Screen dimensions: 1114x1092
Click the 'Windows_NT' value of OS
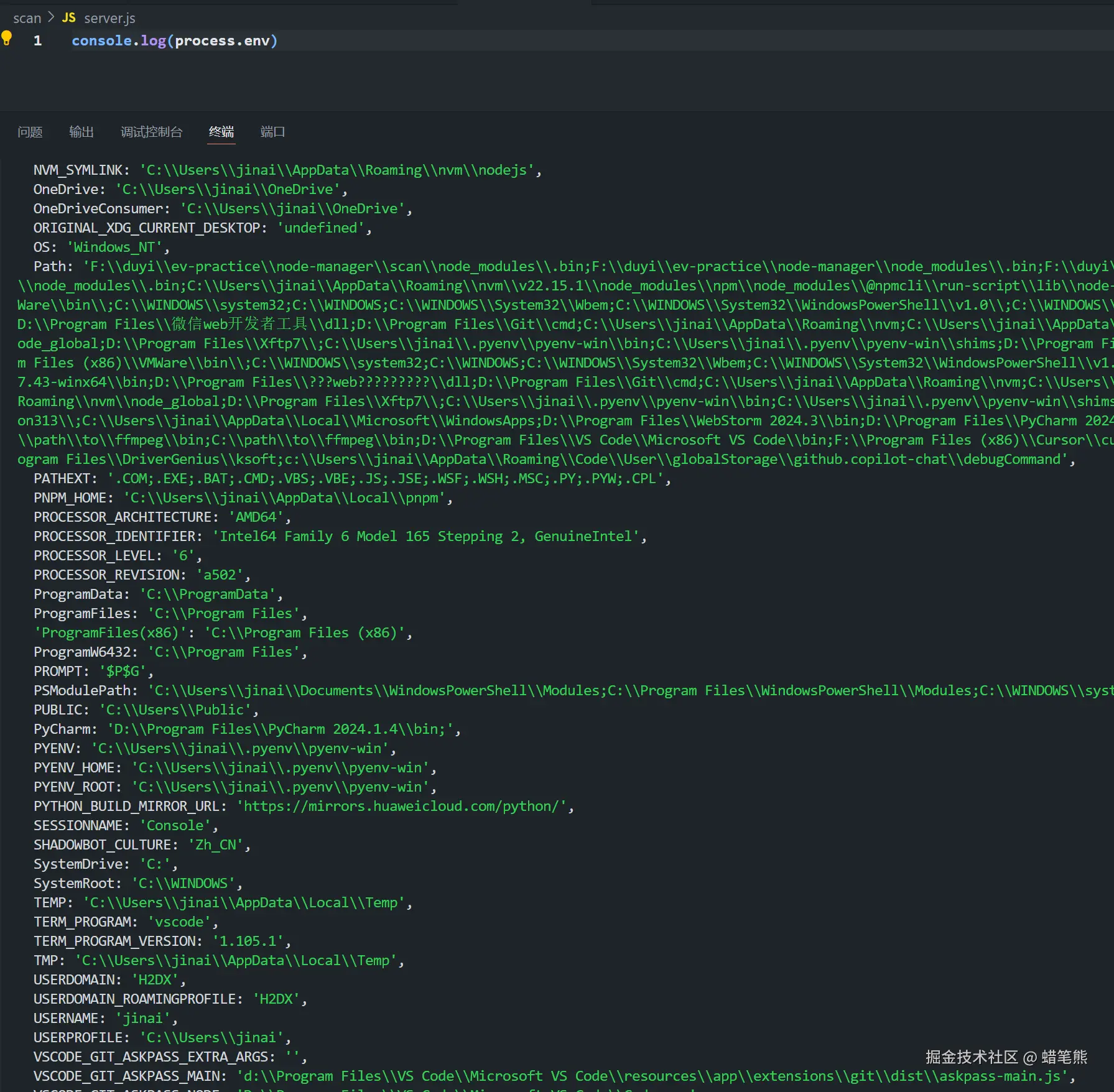tap(115, 247)
